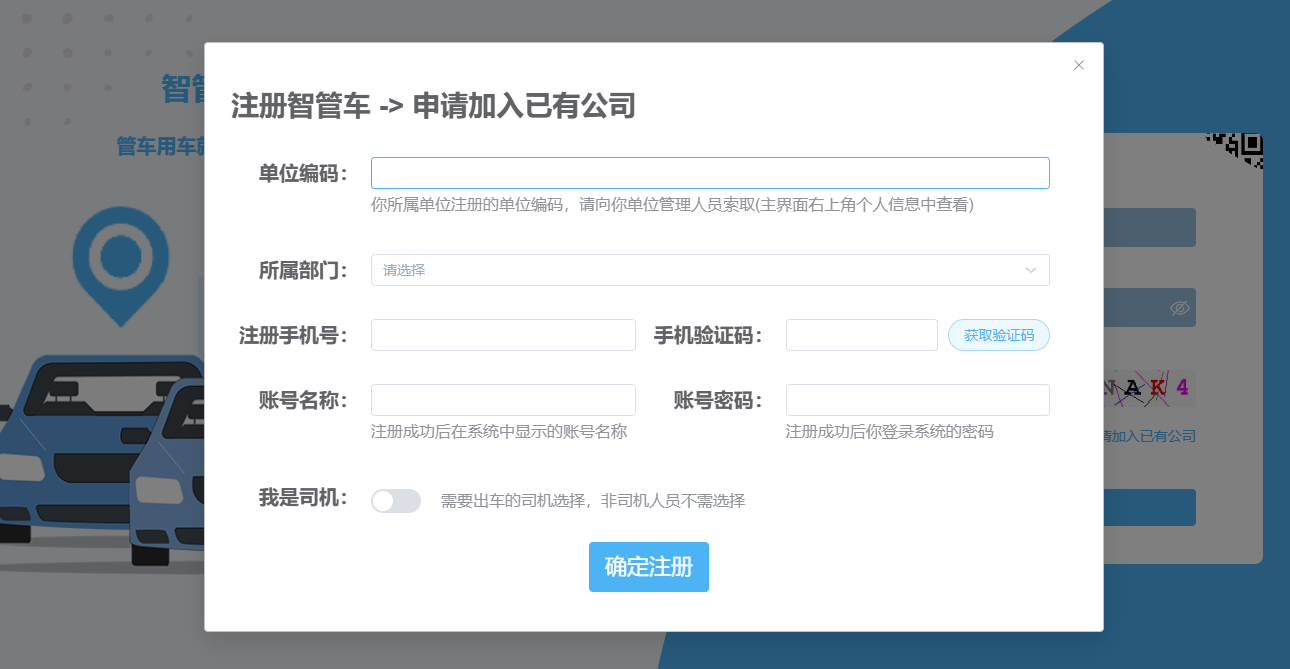The height and width of the screenshot is (669, 1290).
Task: Close the registration dialog with X icon
Action: click(x=1078, y=65)
